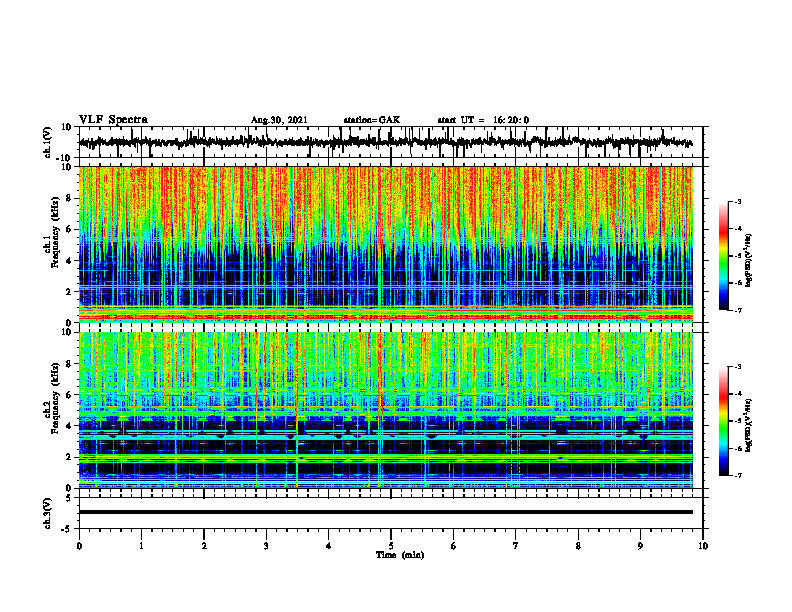Click the "station=GAK" header label
Screen dimensions: 792x612
pyautogui.click(x=372, y=120)
